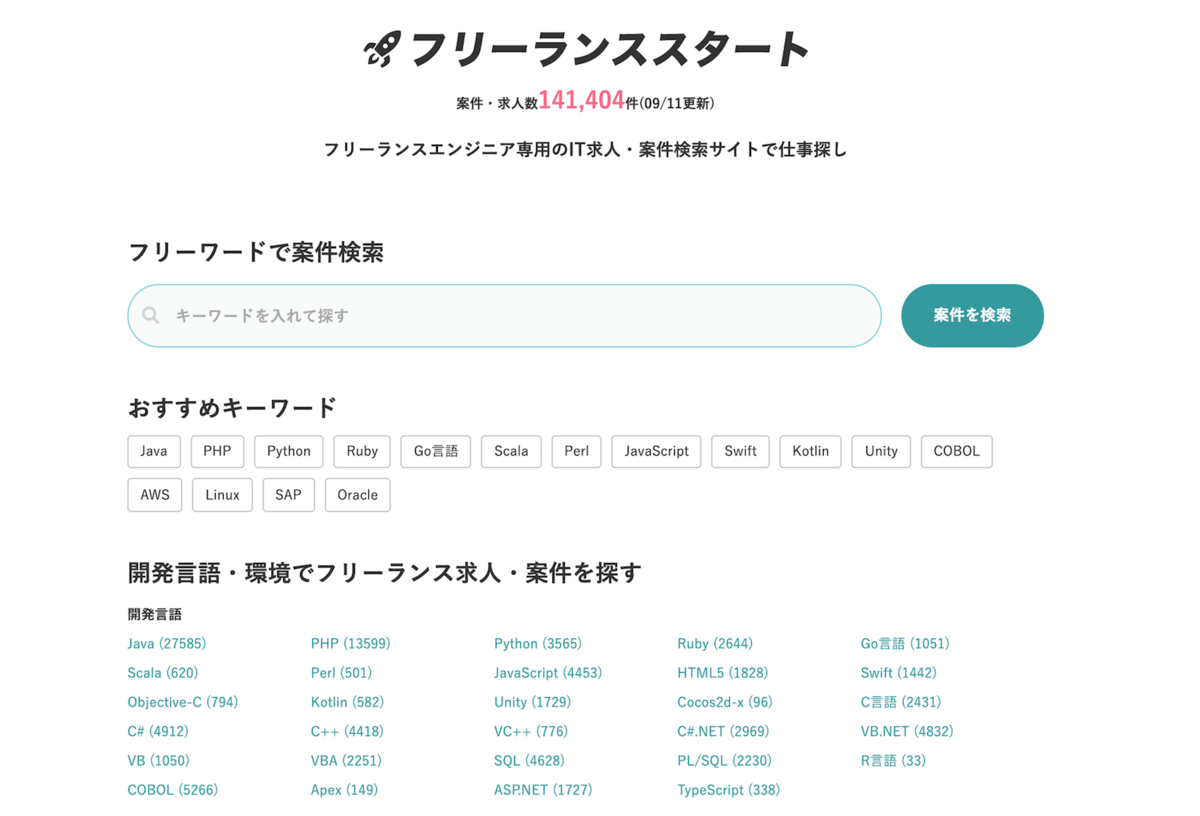Screen dimensions: 1200x816
Task: Open the Swift (1442) link
Action: [x=899, y=673]
